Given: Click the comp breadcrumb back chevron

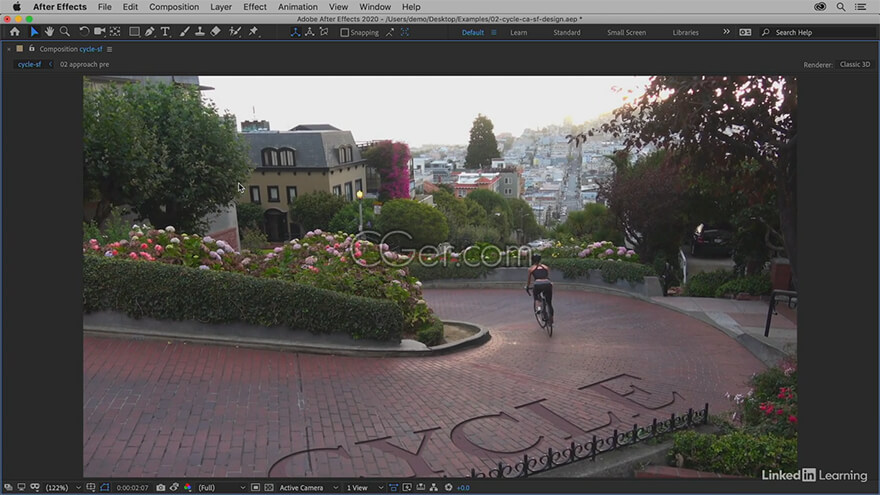Looking at the screenshot, I should tap(51, 65).
